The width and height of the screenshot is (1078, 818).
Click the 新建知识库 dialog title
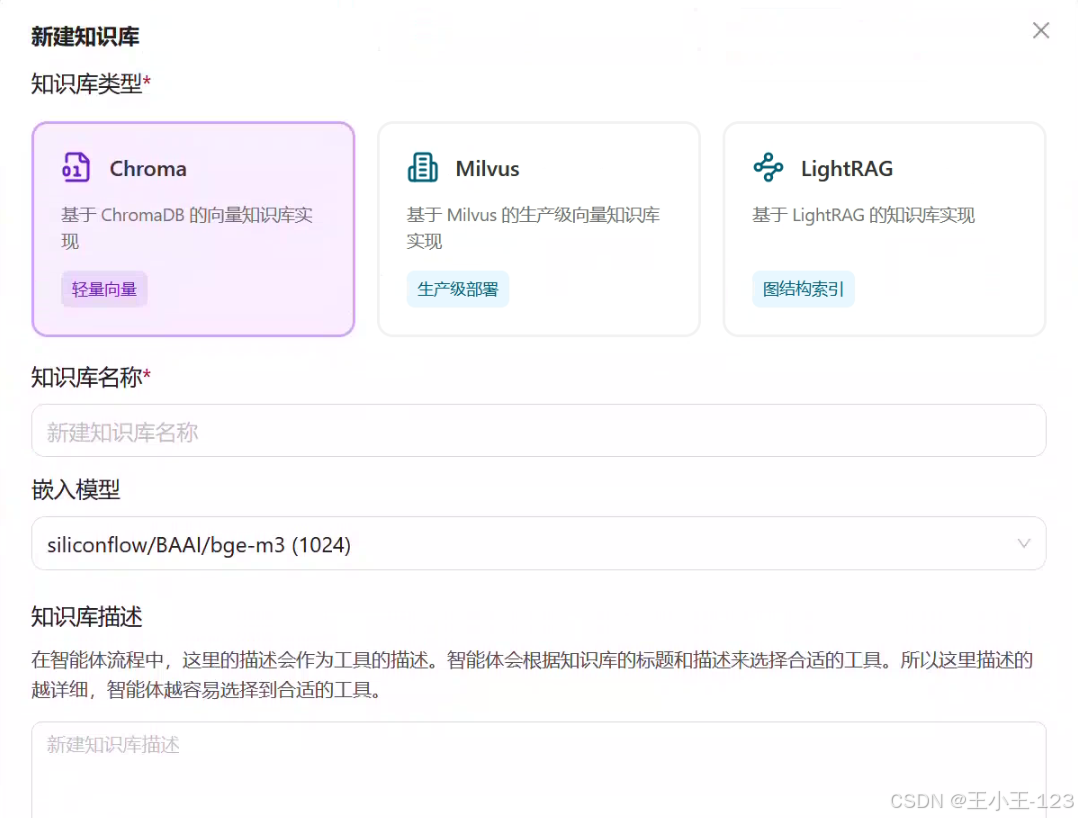coord(85,36)
